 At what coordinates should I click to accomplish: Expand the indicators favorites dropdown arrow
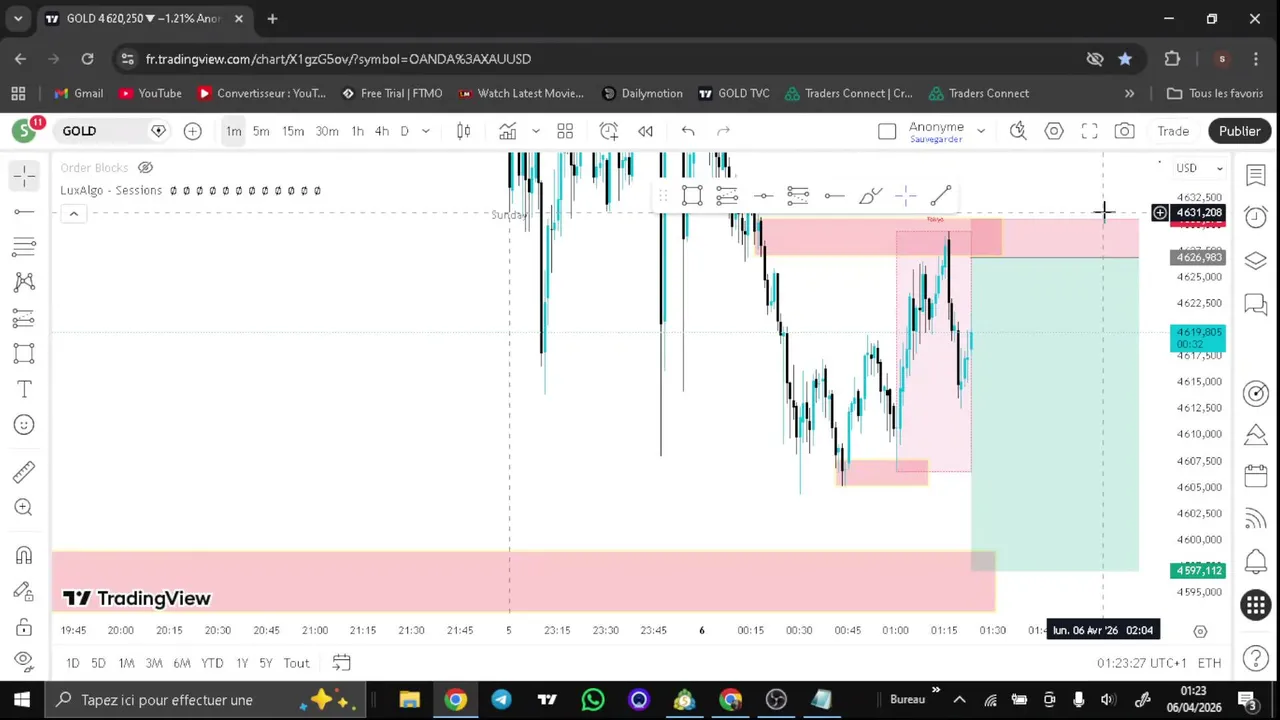tap(535, 131)
